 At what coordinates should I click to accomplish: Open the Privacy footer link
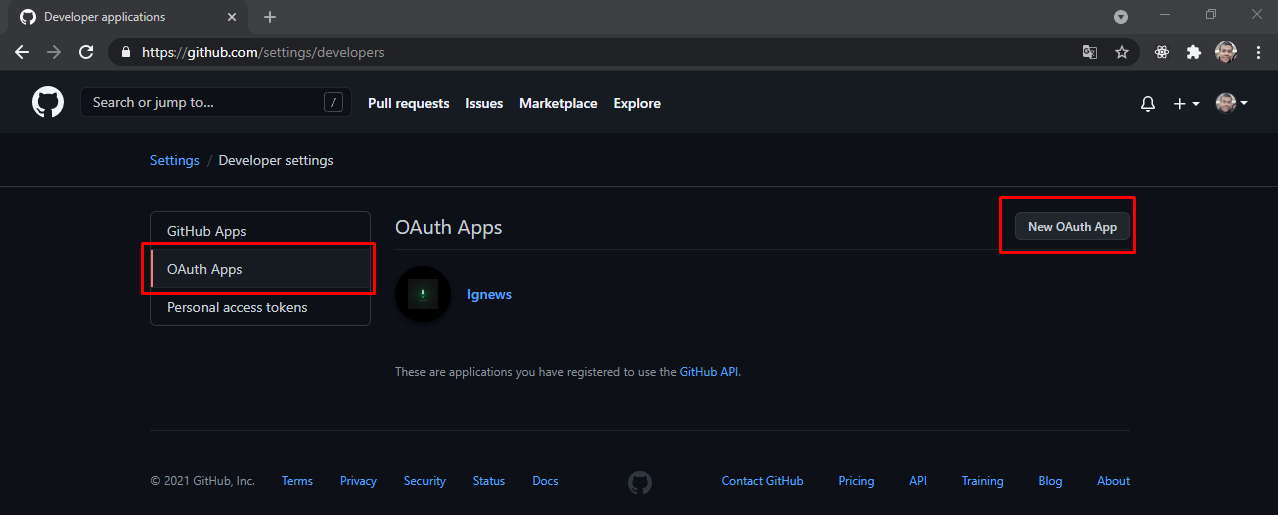358,481
